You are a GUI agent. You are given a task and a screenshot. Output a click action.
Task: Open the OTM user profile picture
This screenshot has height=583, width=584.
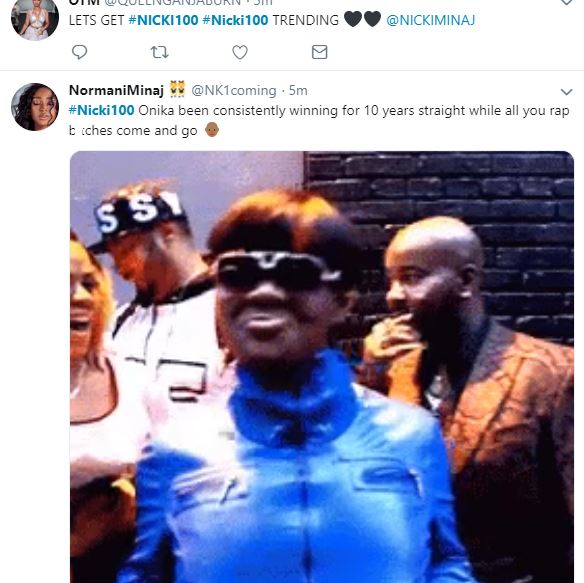[x=35, y=19]
